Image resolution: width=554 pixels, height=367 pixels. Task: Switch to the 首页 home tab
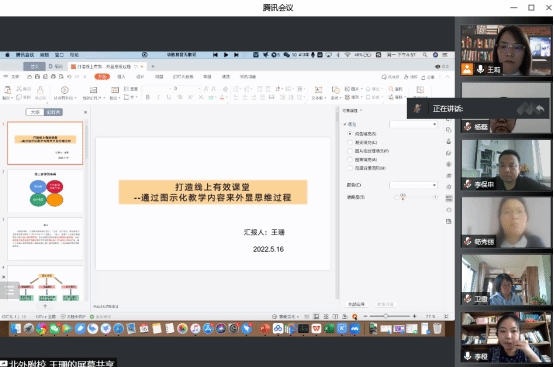coord(34,66)
